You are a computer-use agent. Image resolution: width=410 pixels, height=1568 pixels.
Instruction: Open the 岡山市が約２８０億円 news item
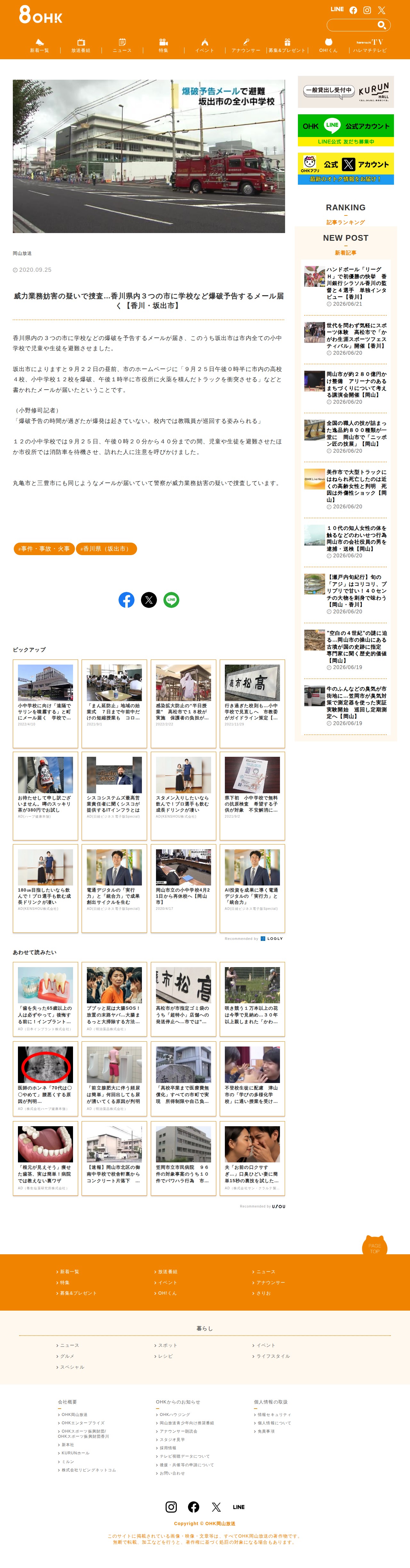345,388
